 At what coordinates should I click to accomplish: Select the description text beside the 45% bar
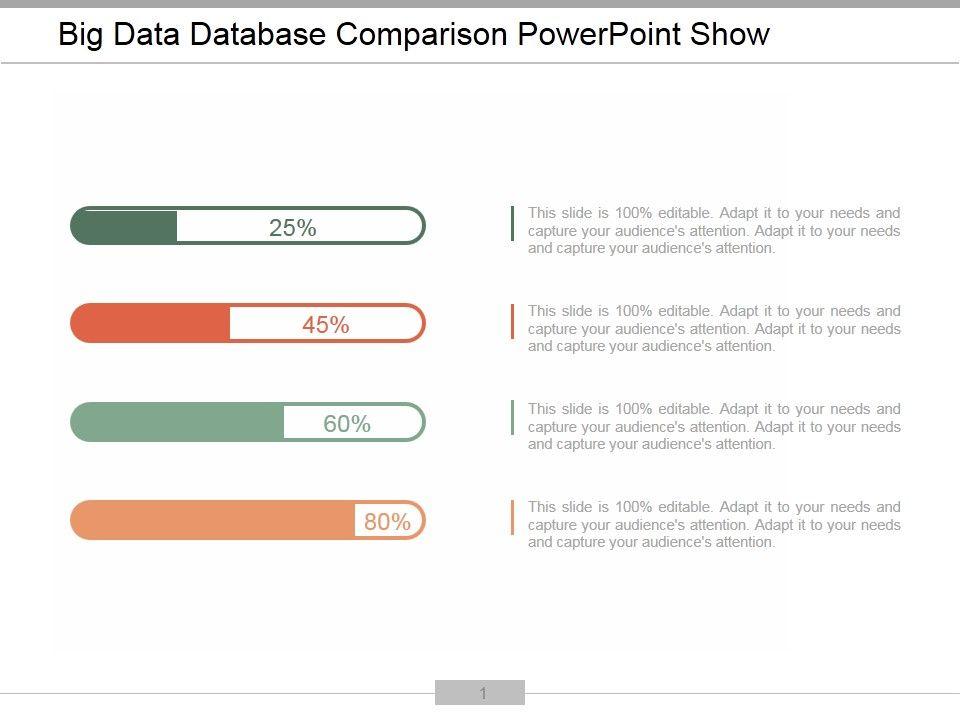(x=714, y=328)
